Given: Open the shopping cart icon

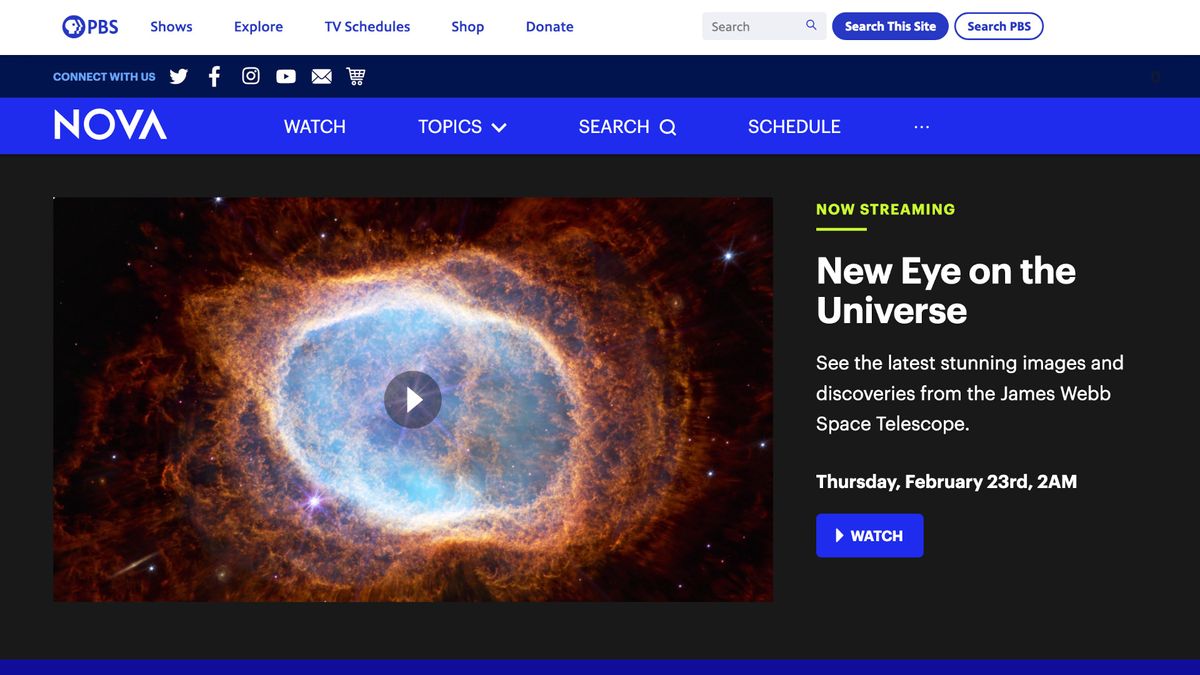Looking at the screenshot, I should pos(356,76).
